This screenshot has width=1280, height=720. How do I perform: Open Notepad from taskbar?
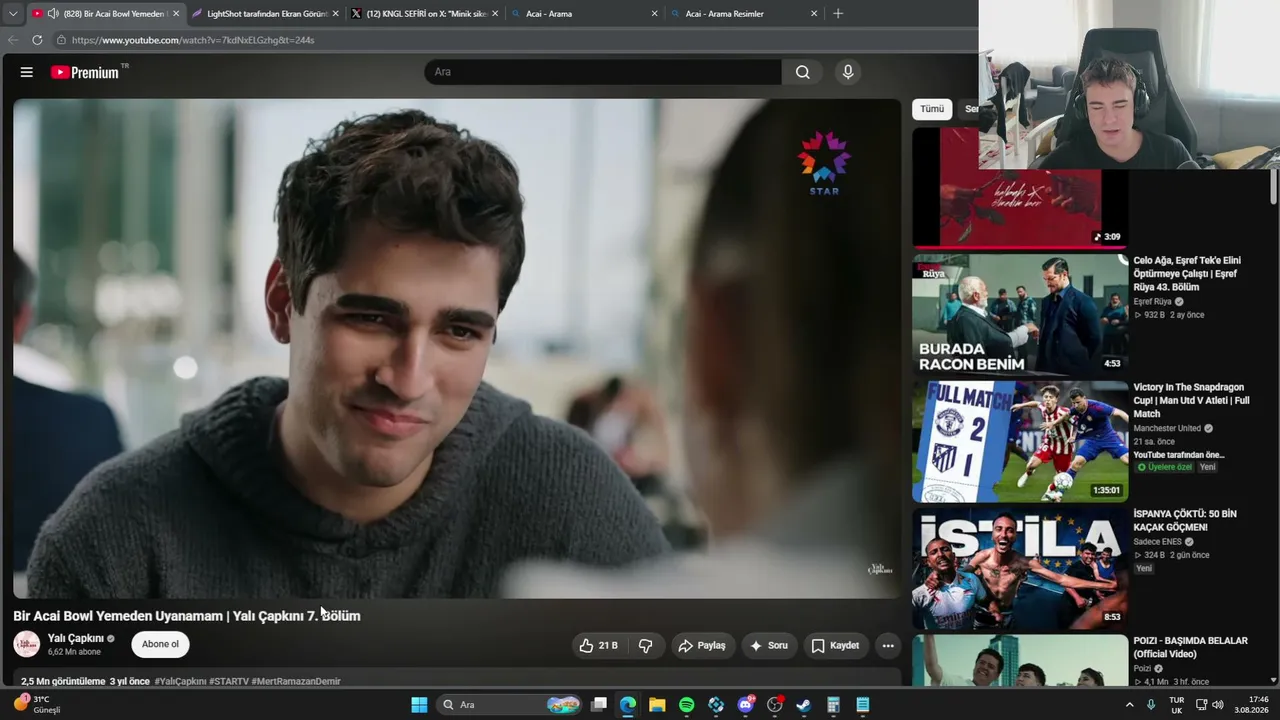[863, 705]
